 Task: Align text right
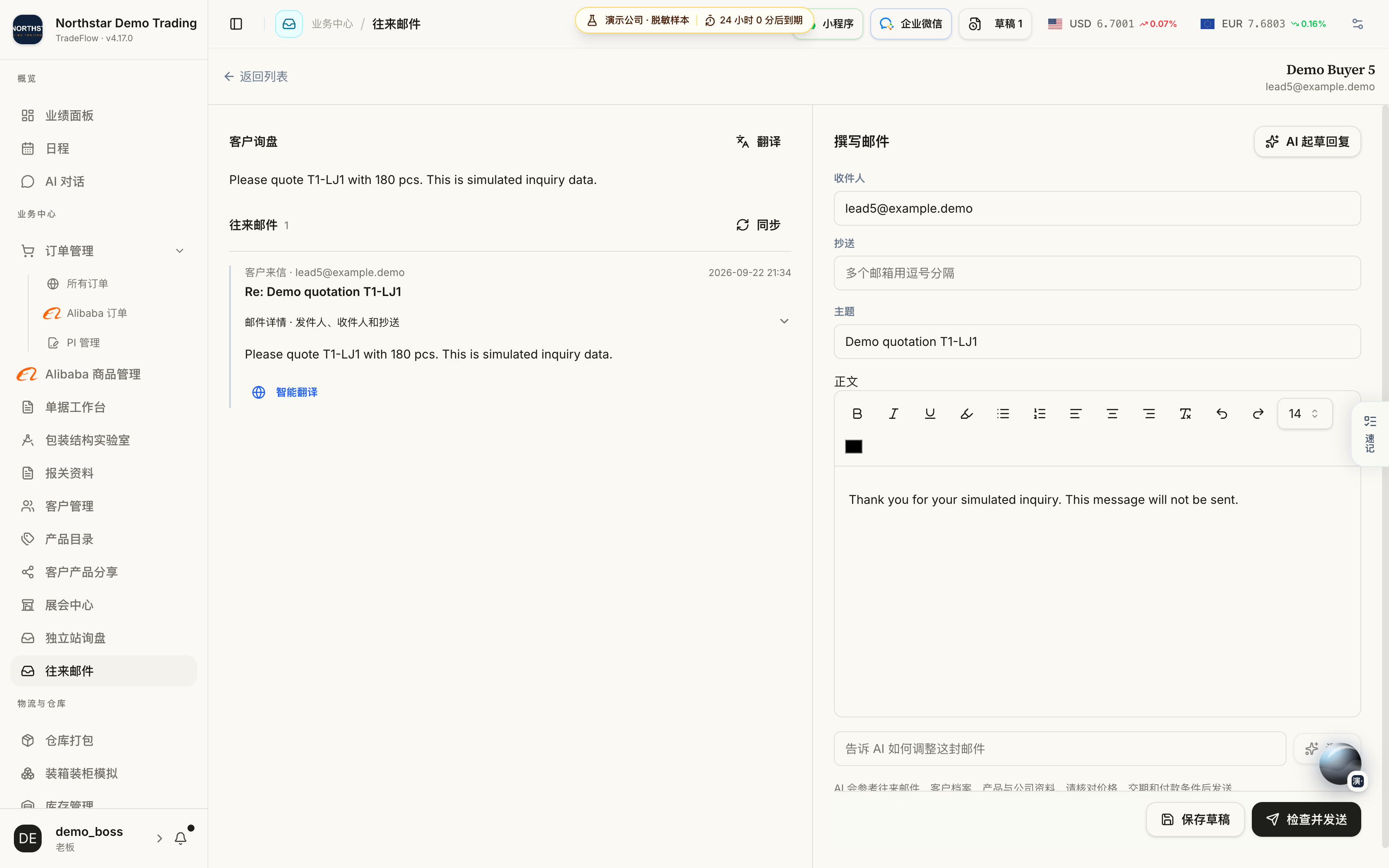[1149, 413]
